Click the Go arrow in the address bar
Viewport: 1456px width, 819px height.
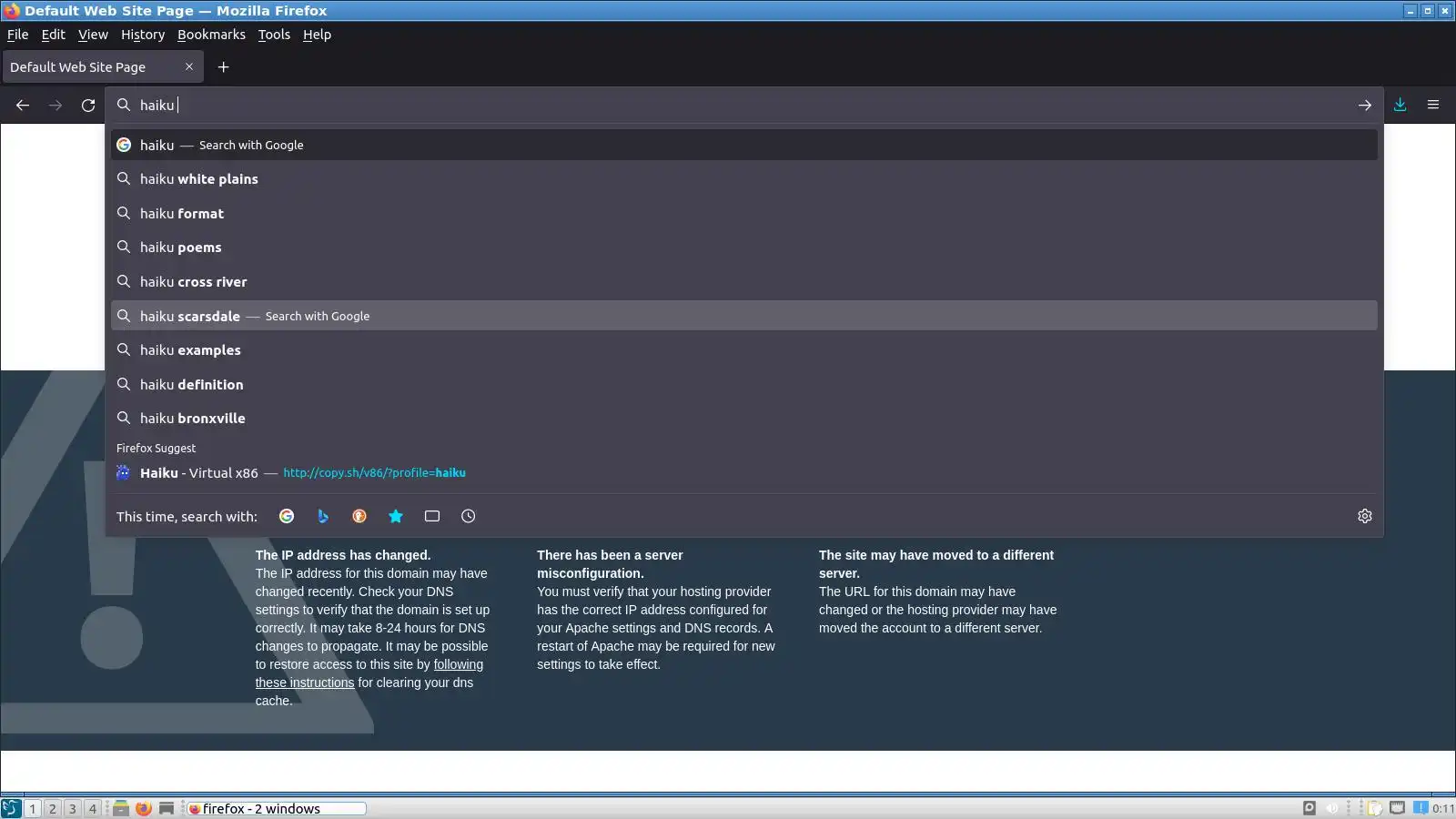click(x=1364, y=106)
